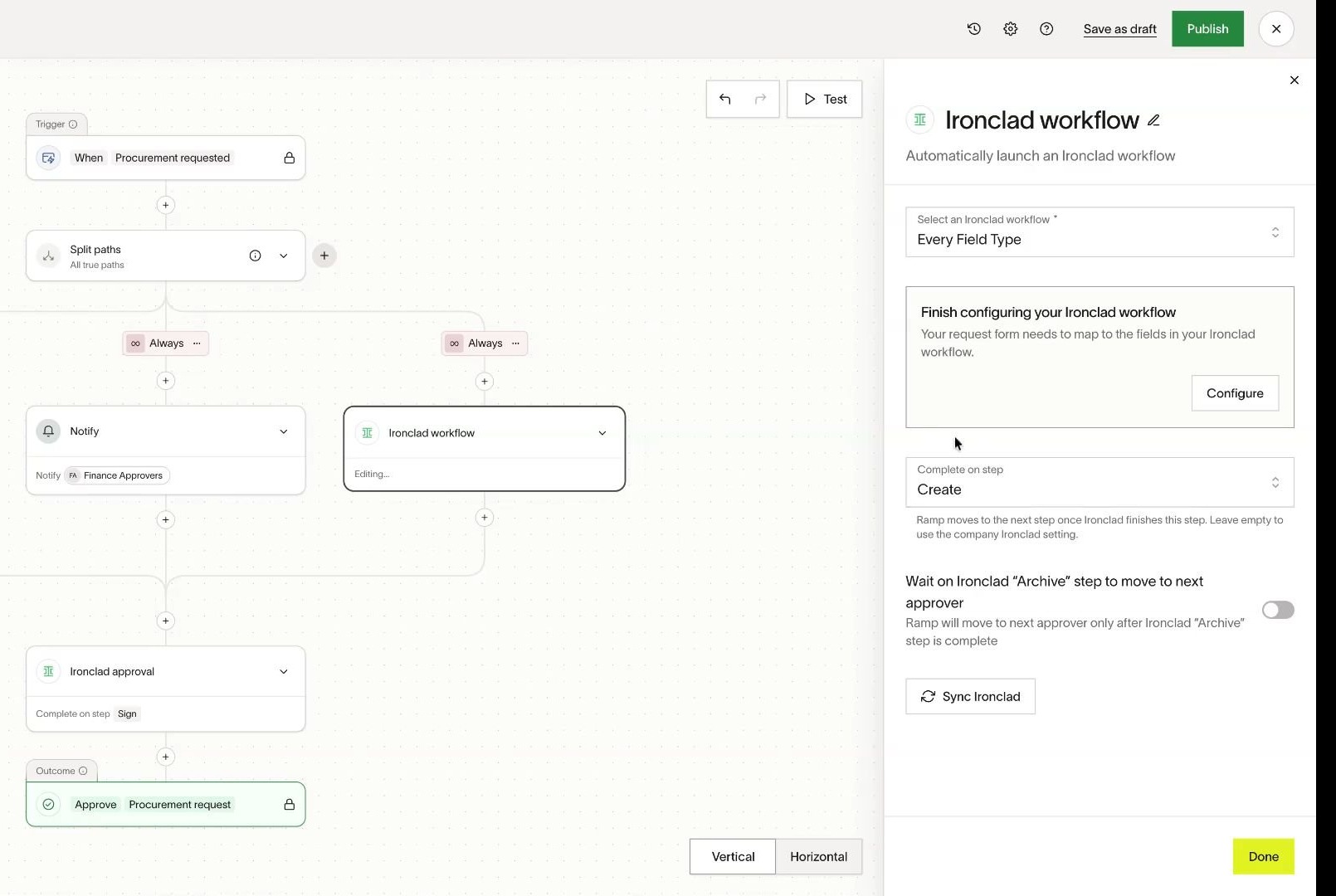This screenshot has height=896, width=1336.
Task: Open workflow settings gear icon
Action: [x=1010, y=29]
